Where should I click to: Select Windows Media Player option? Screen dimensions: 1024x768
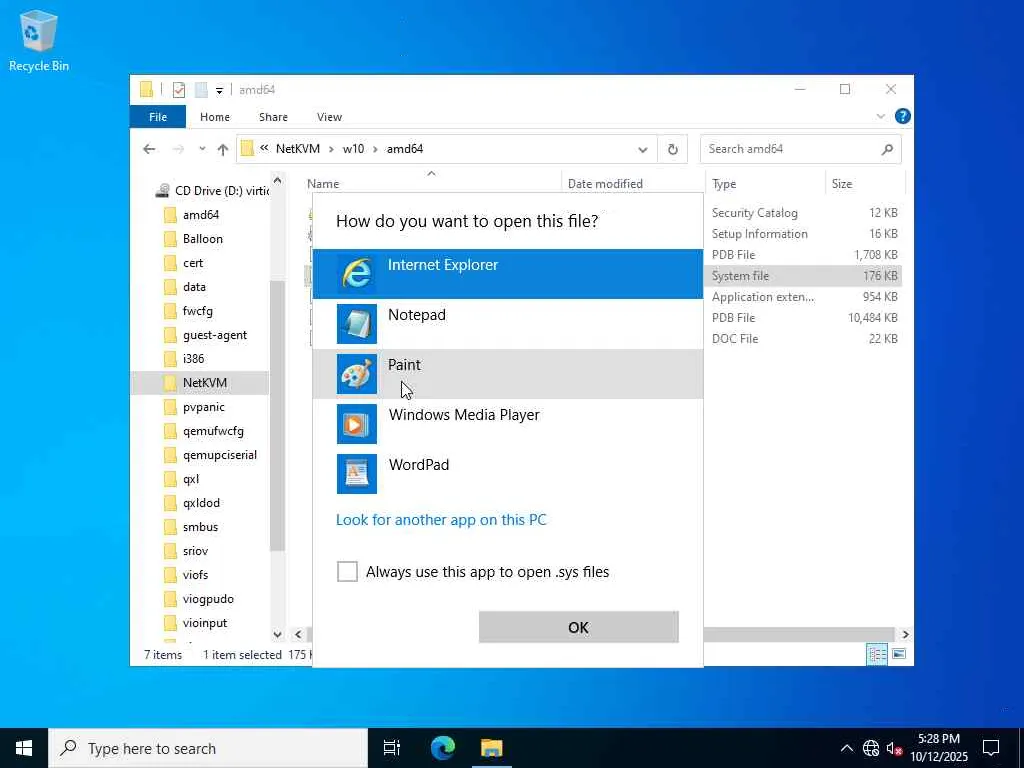point(507,424)
